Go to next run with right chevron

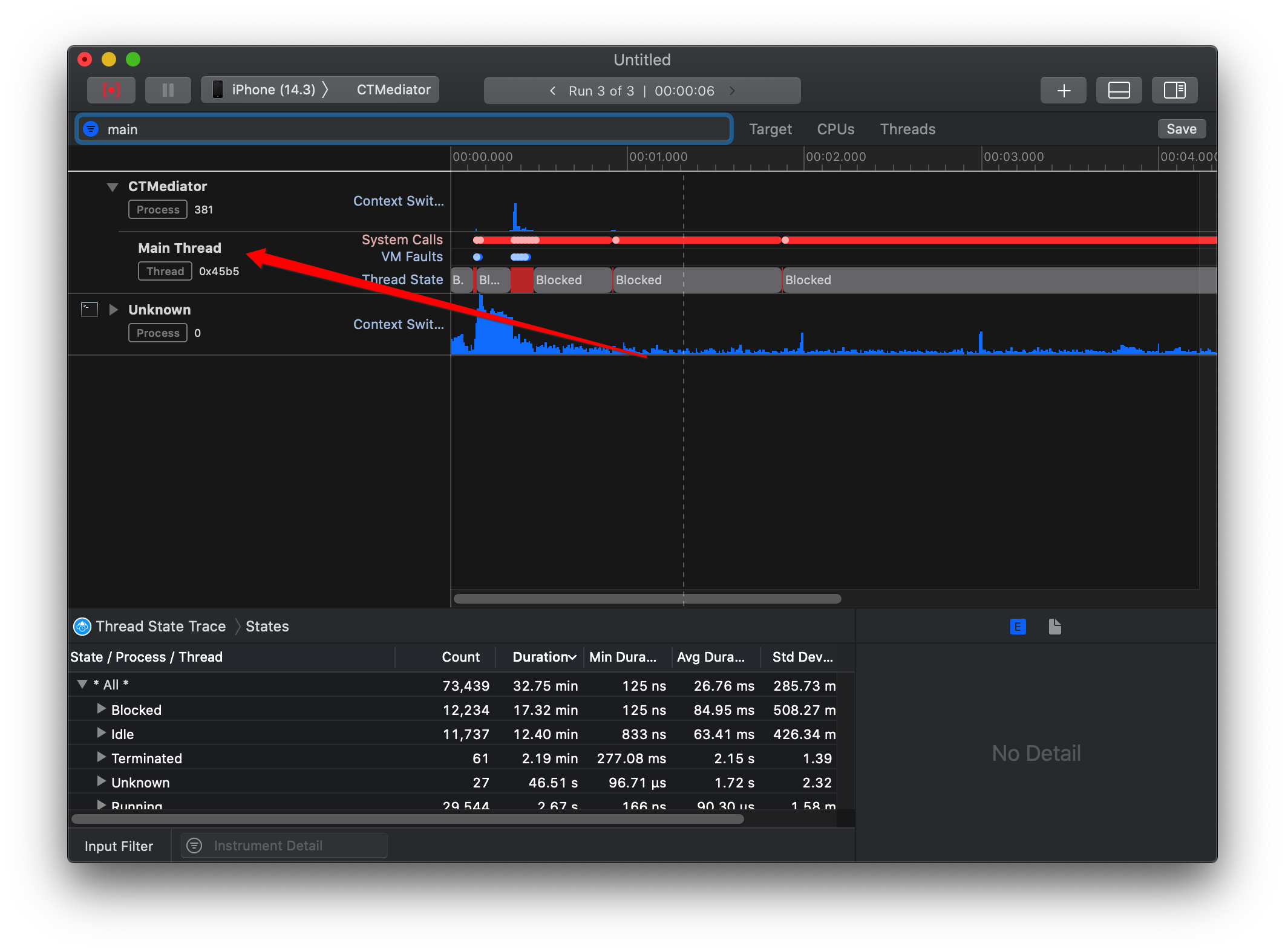732,91
